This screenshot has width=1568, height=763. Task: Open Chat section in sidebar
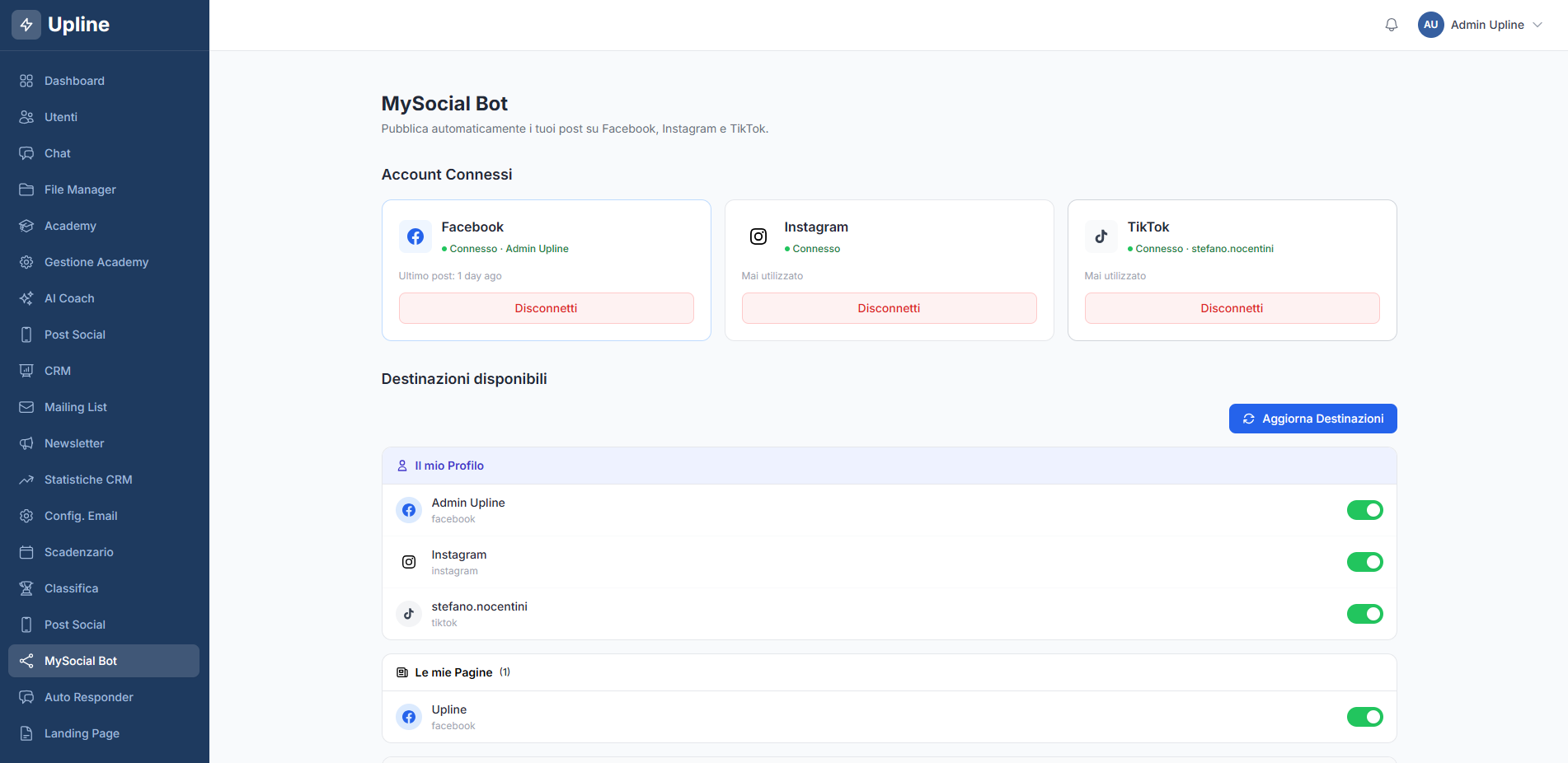click(104, 153)
